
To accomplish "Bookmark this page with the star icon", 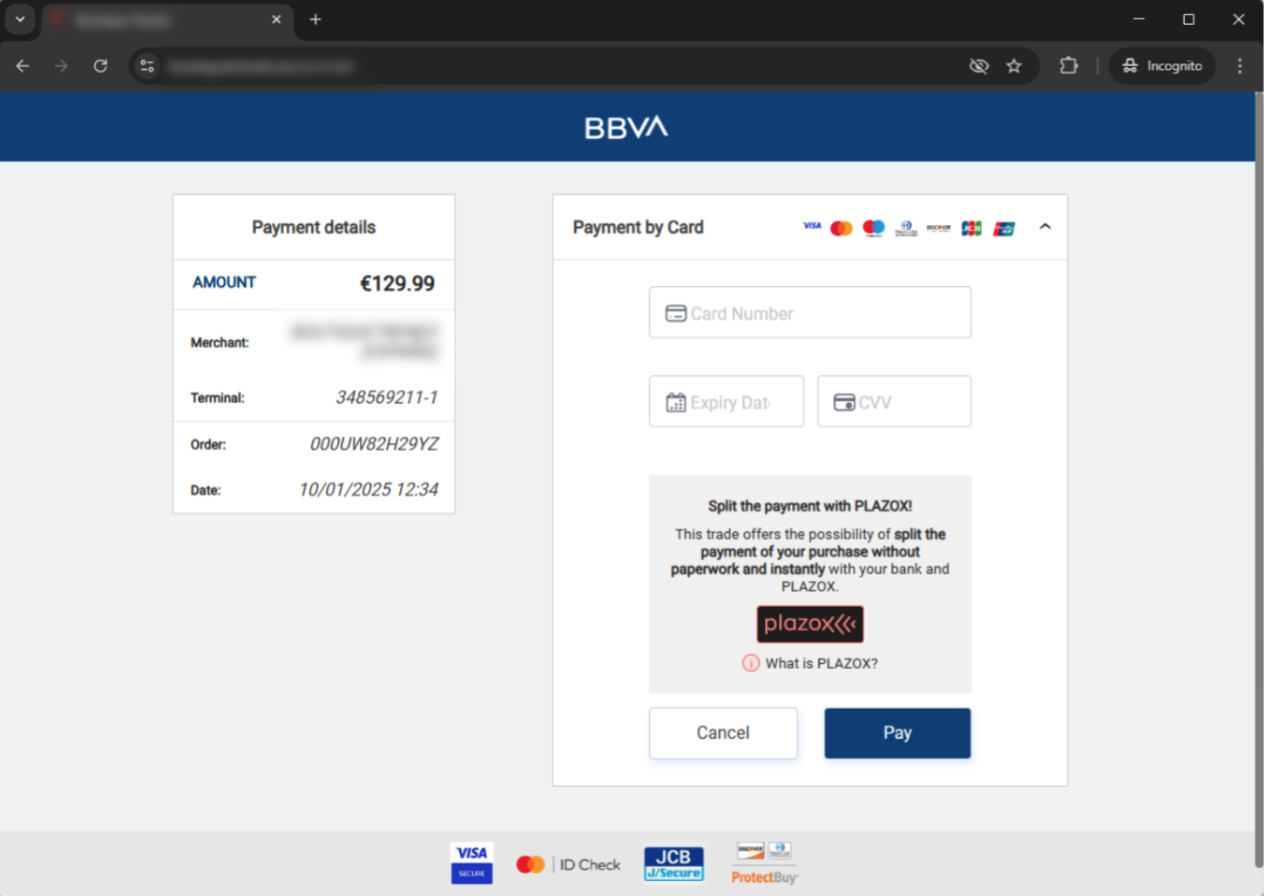I will coord(1014,66).
